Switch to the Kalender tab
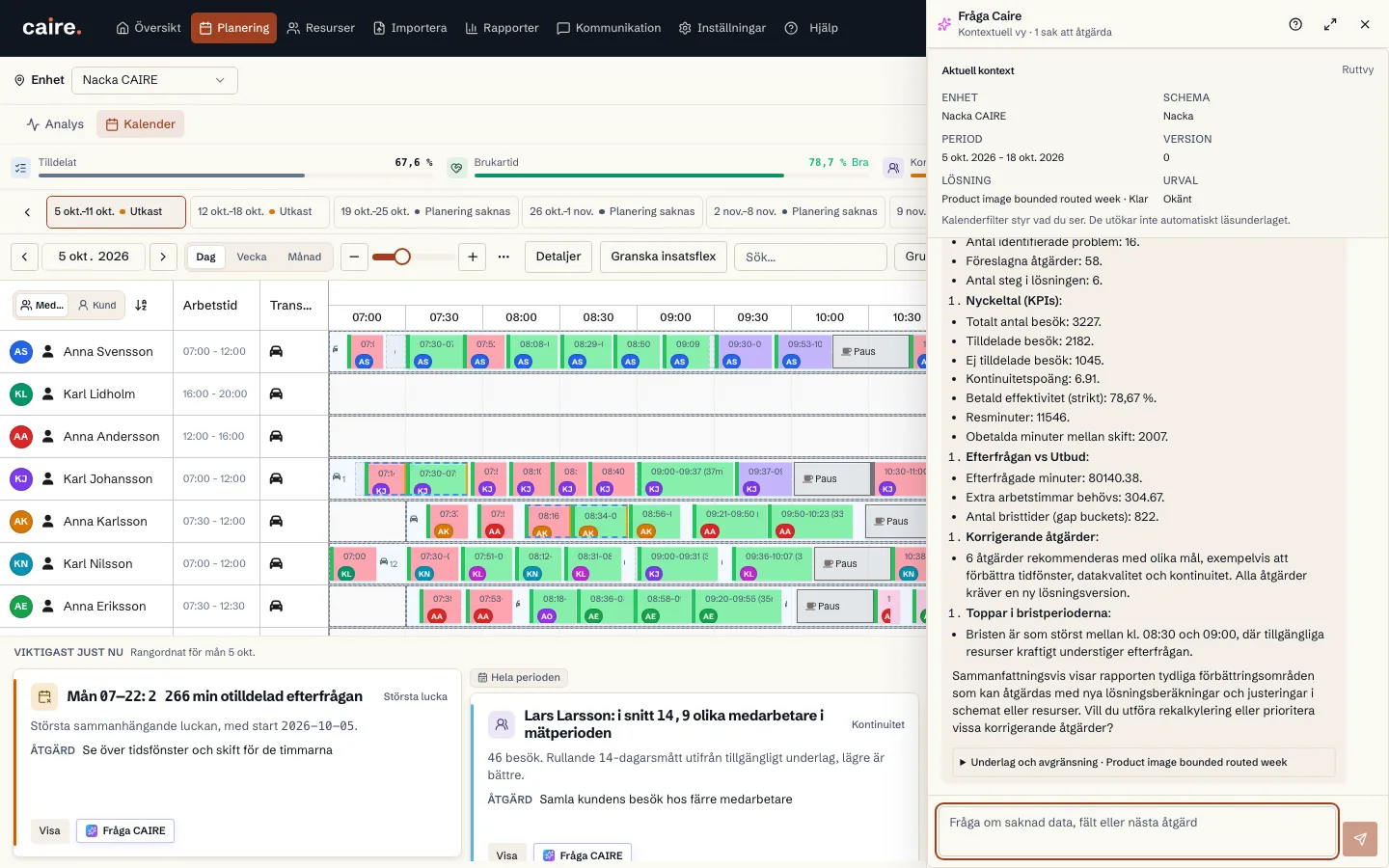 tap(141, 124)
